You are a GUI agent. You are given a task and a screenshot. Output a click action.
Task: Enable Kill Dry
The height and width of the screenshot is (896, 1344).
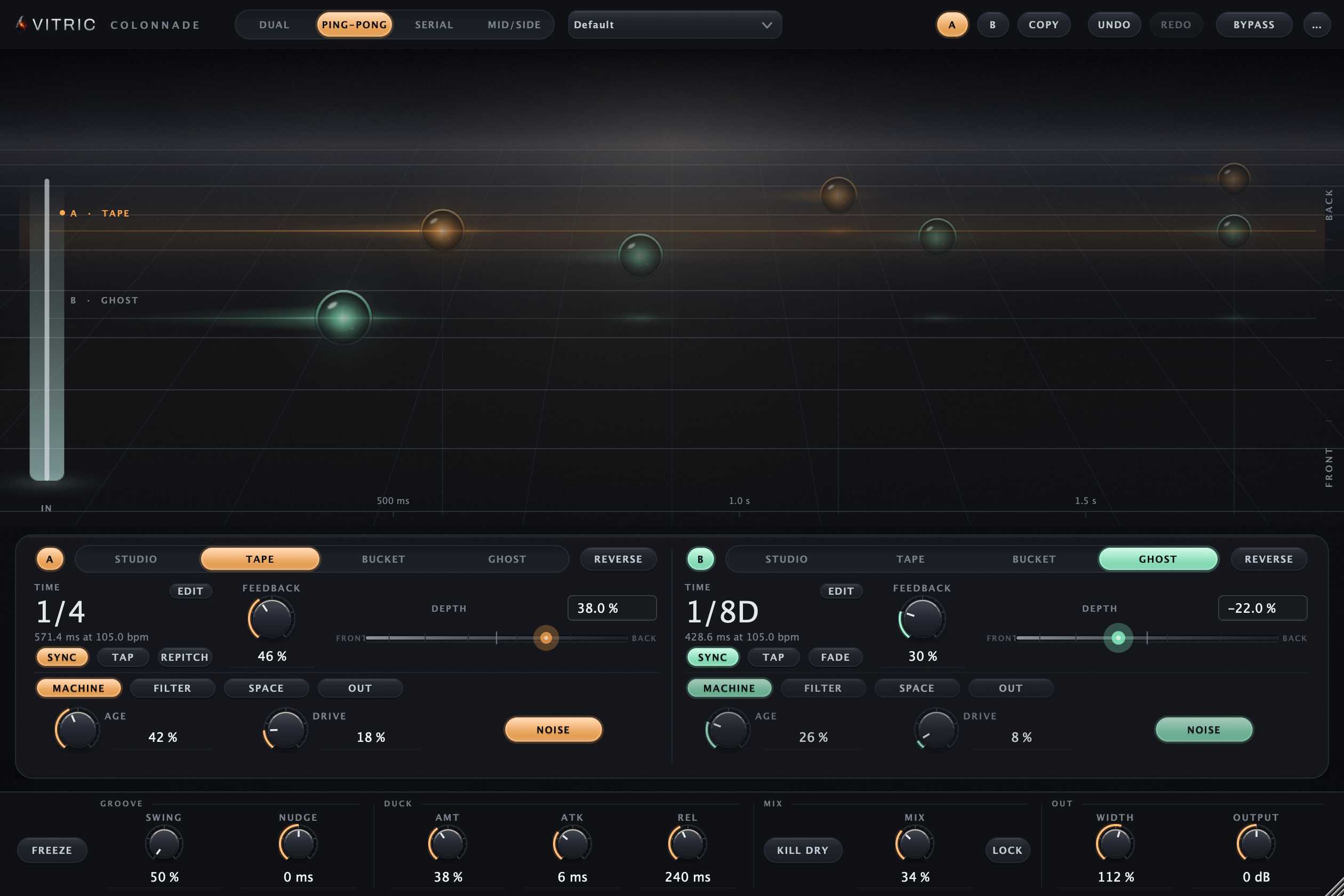pos(802,850)
